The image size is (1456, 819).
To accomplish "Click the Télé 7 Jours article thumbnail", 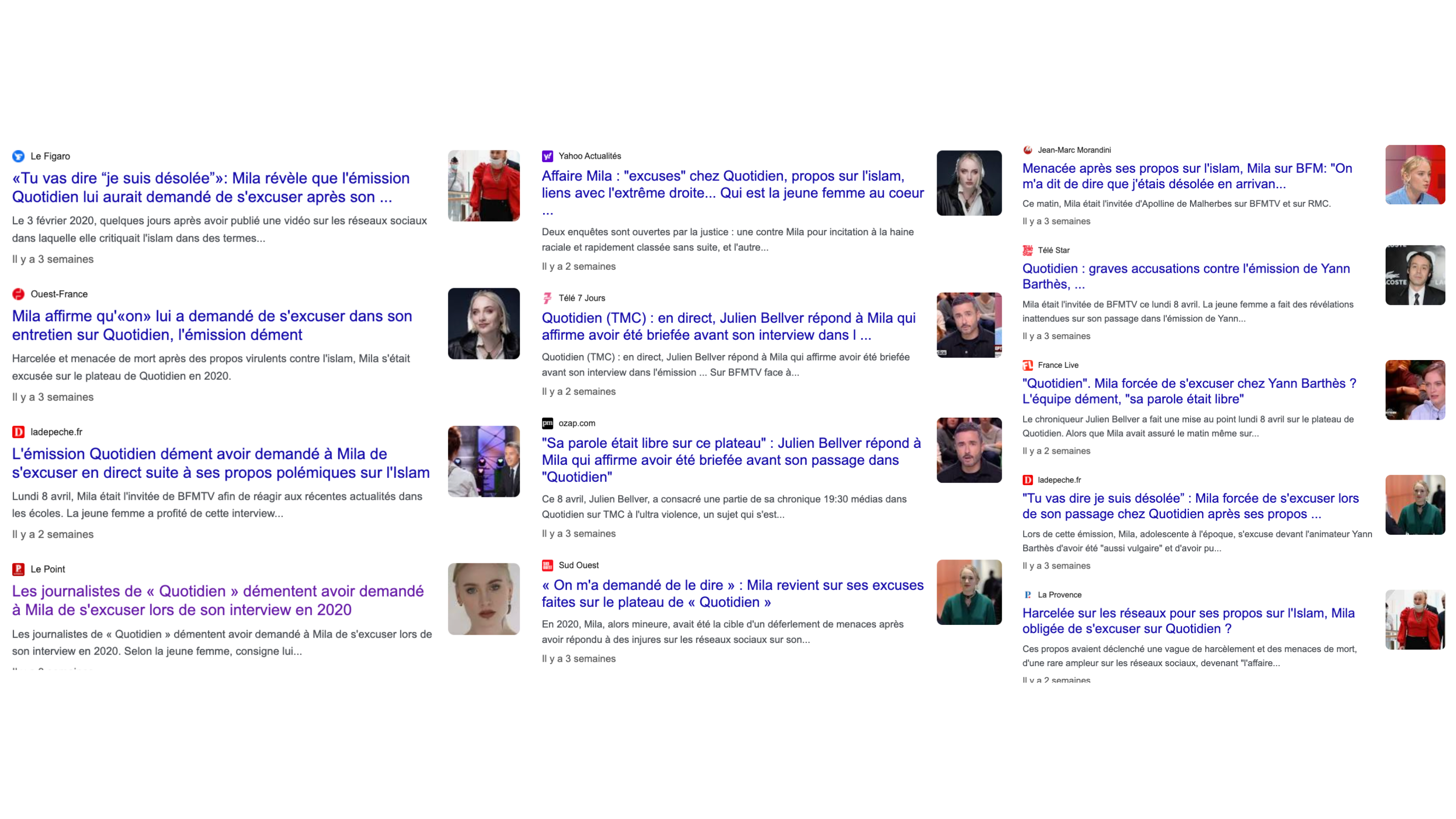I will pos(969,325).
